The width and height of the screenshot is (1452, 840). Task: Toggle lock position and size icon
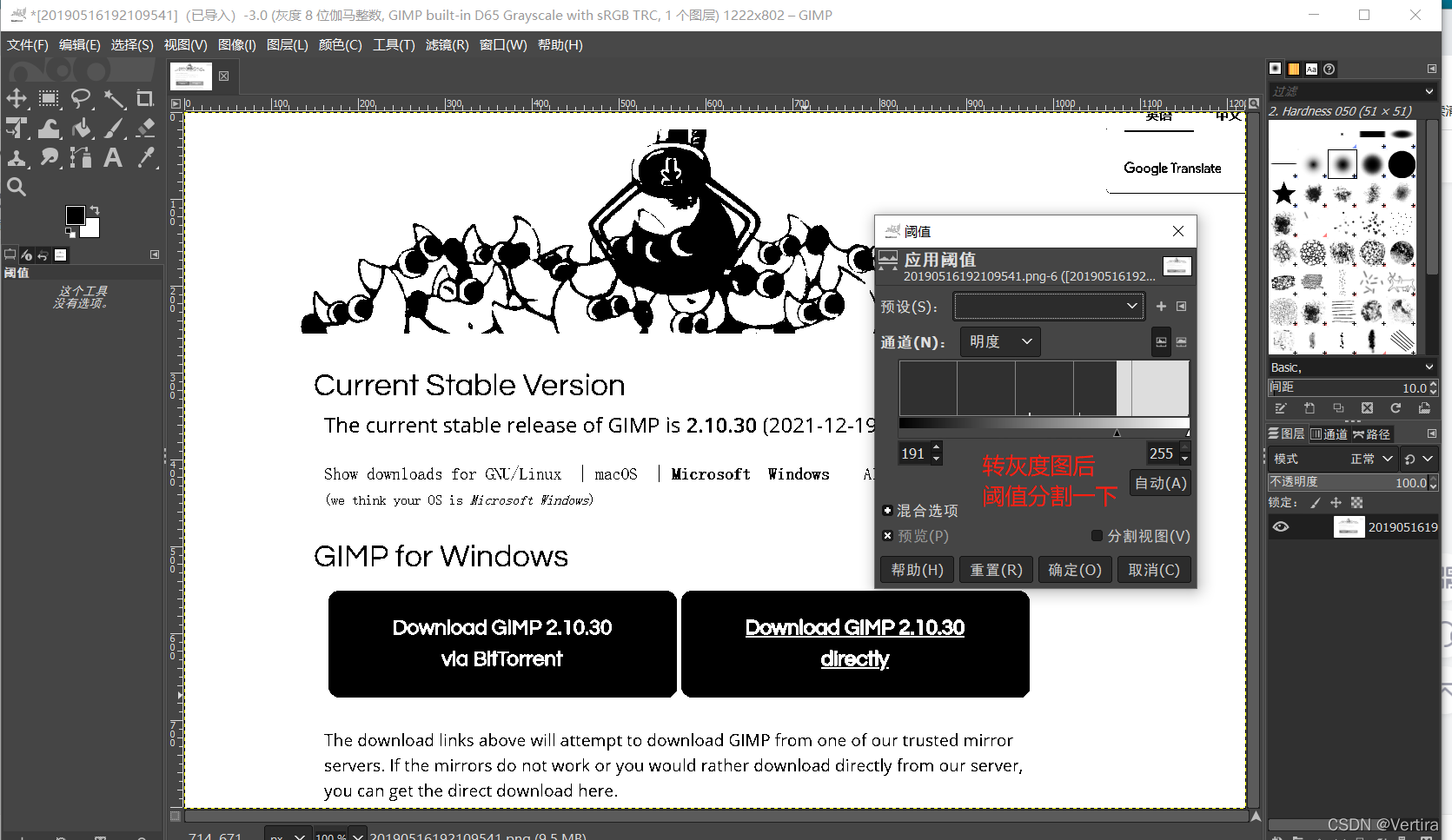pos(1336,503)
